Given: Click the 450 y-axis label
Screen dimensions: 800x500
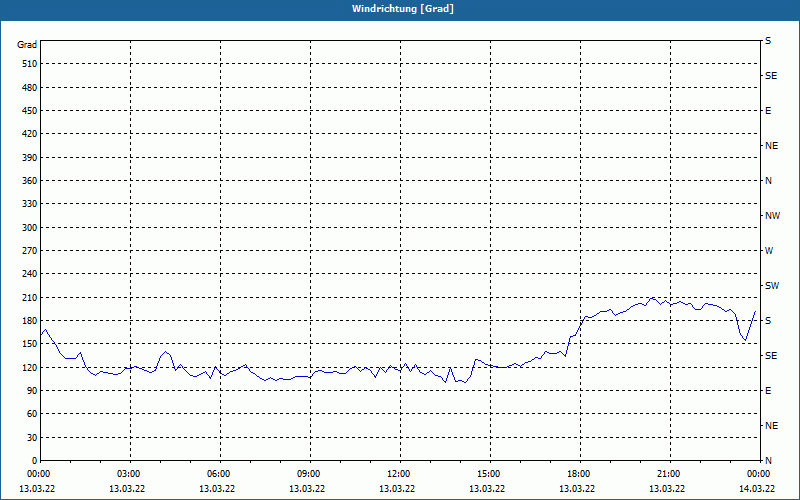Looking at the screenshot, I should click(x=30, y=111).
